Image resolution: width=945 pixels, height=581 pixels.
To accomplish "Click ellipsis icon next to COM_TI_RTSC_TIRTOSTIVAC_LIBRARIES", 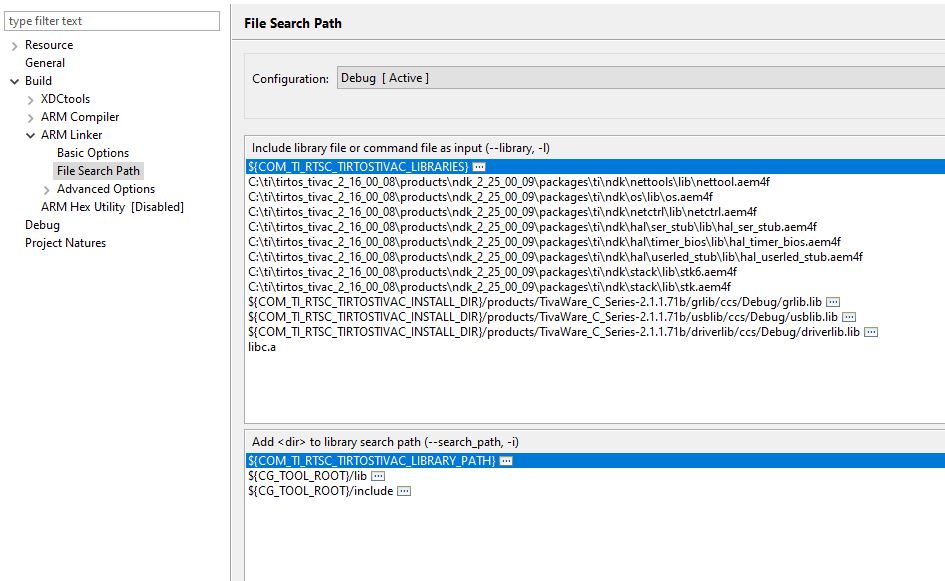I will pyautogui.click(x=479, y=167).
